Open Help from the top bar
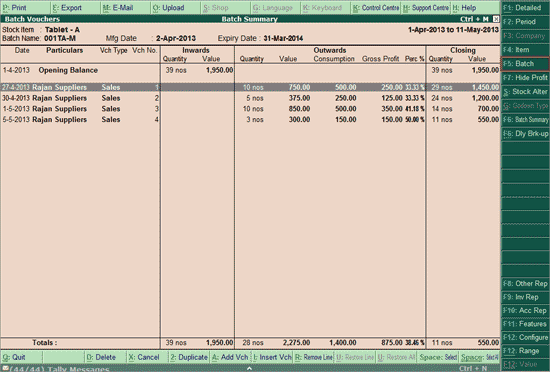 coord(475,7)
